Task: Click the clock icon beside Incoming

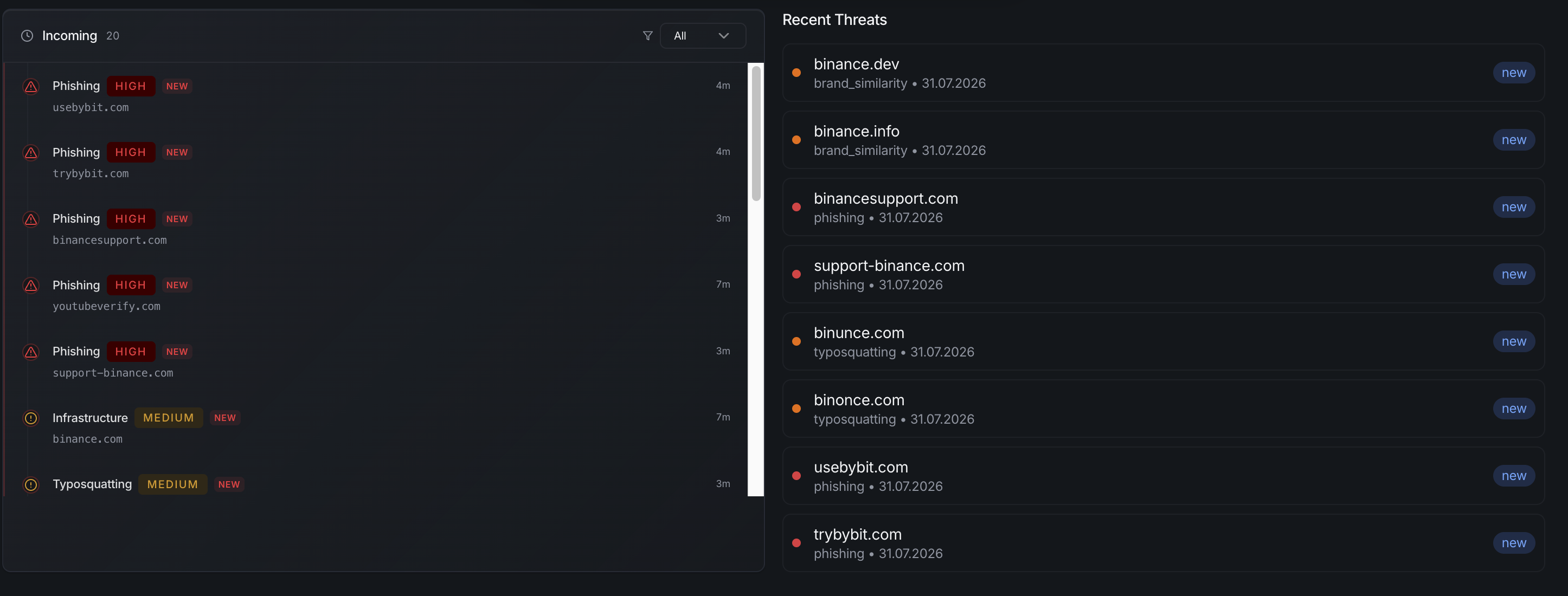Action: 27,36
